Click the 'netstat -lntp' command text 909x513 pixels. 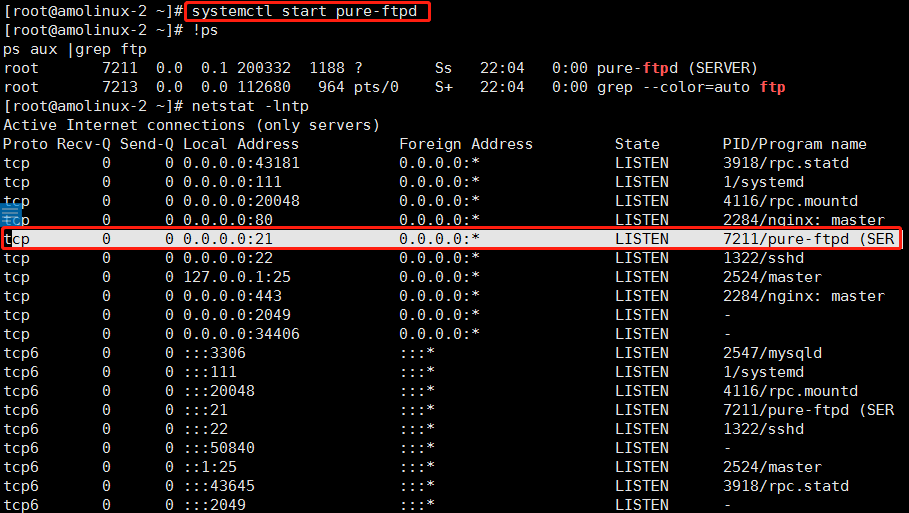[x=250, y=107]
